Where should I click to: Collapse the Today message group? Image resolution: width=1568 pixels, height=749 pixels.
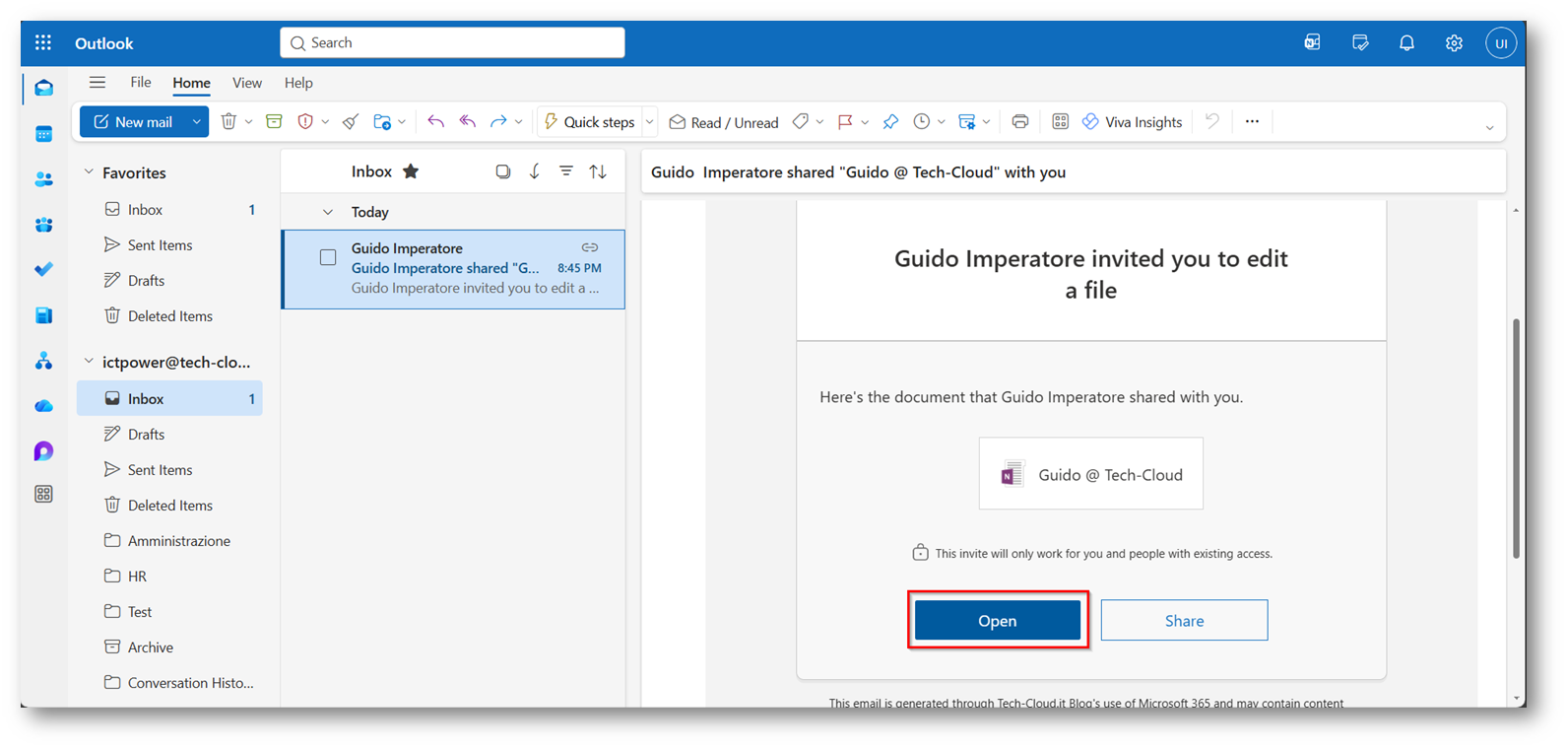click(328, 212)
